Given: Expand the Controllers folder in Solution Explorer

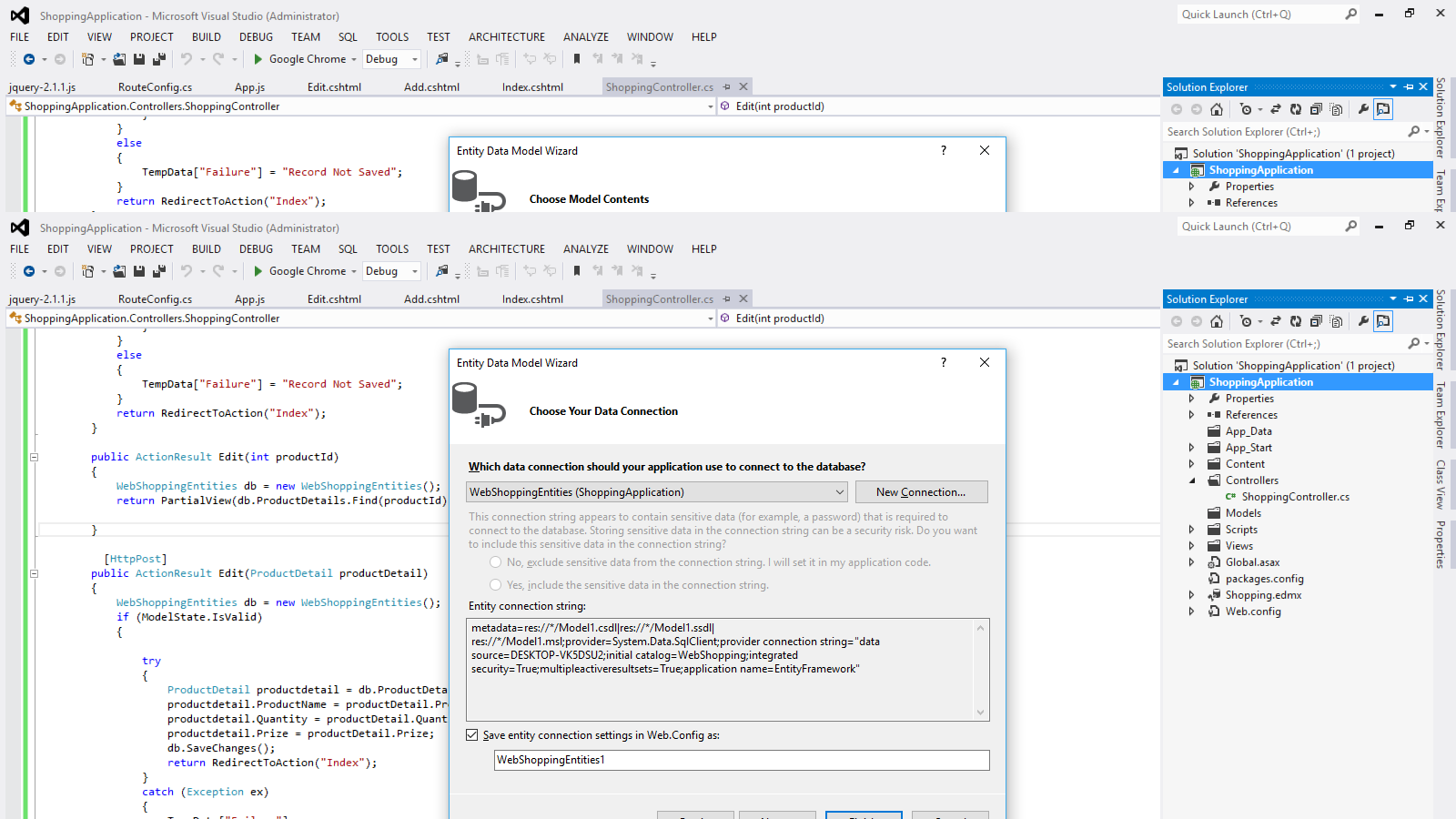Looking at the screenshot, I should coord(1192,480).
